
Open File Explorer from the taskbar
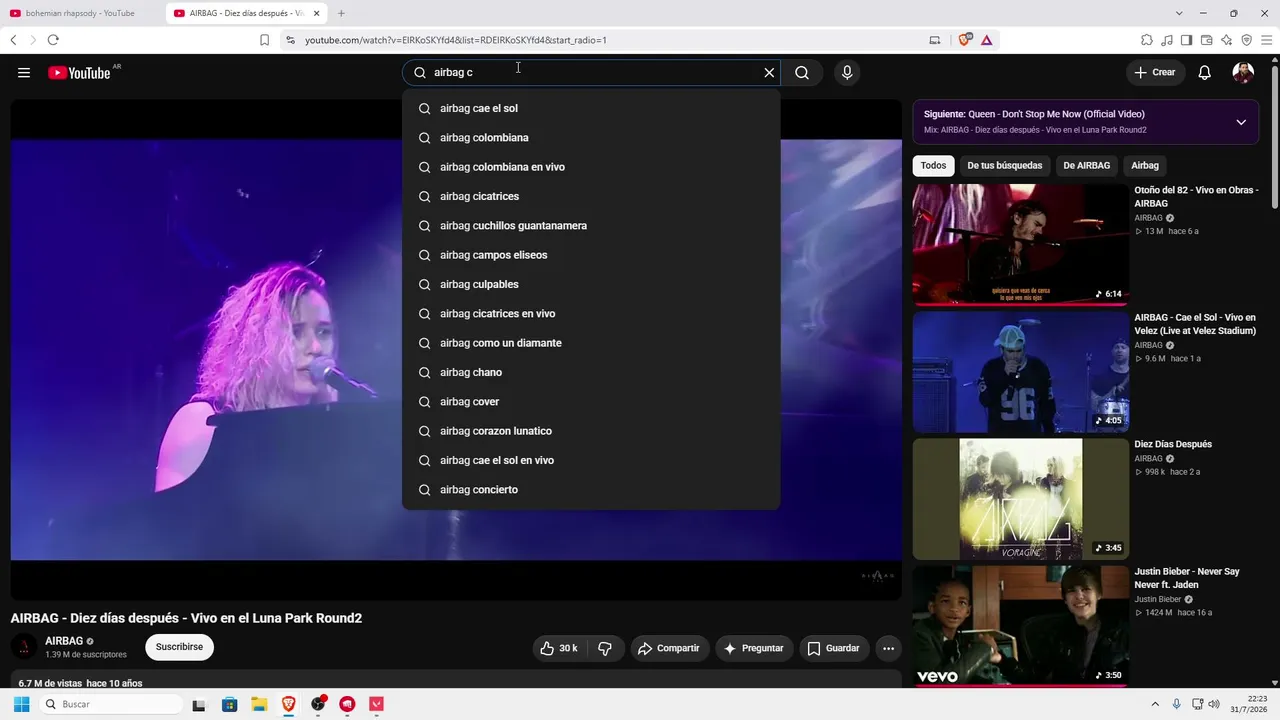(259, 704)
